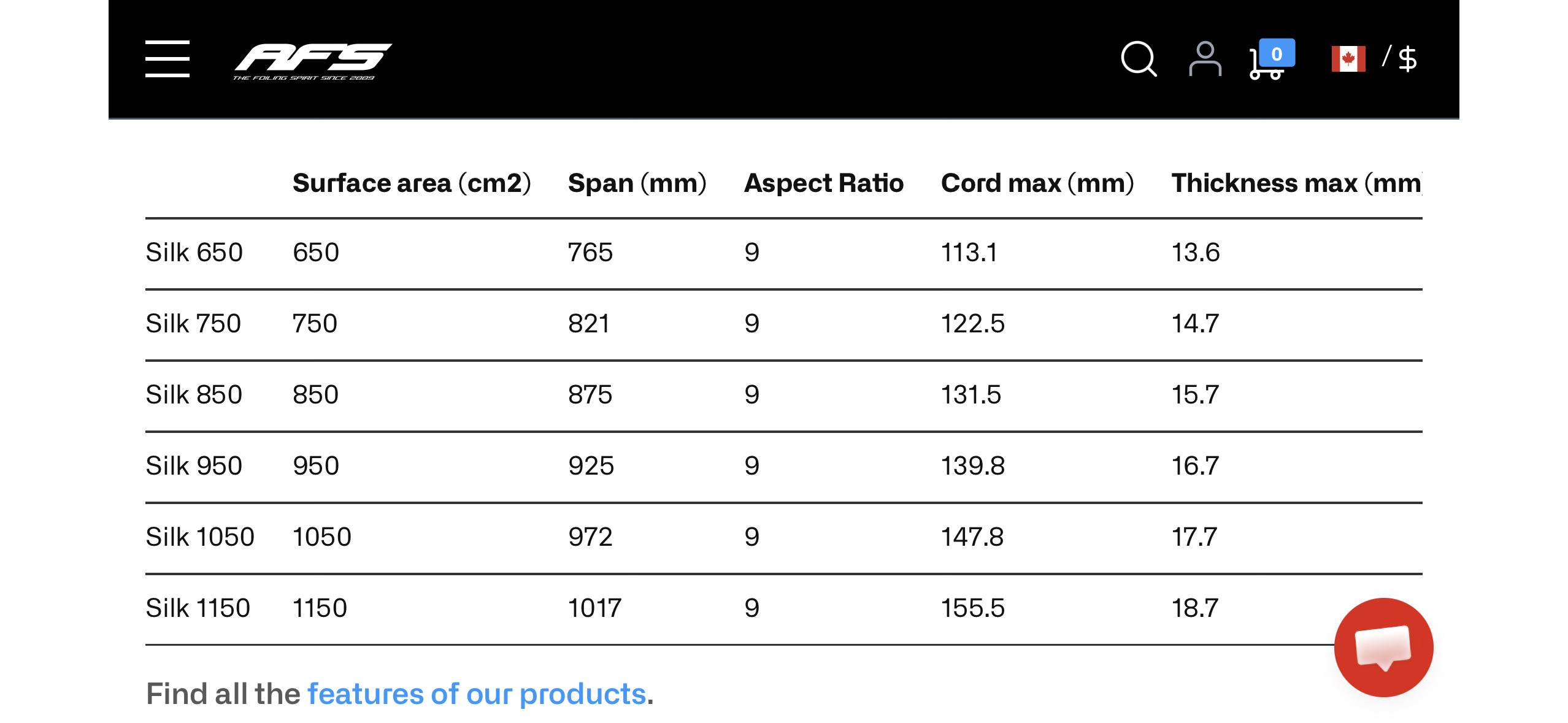
Task: Click the Surface area (cm2) column header
Action: click(x=411, y=183)
